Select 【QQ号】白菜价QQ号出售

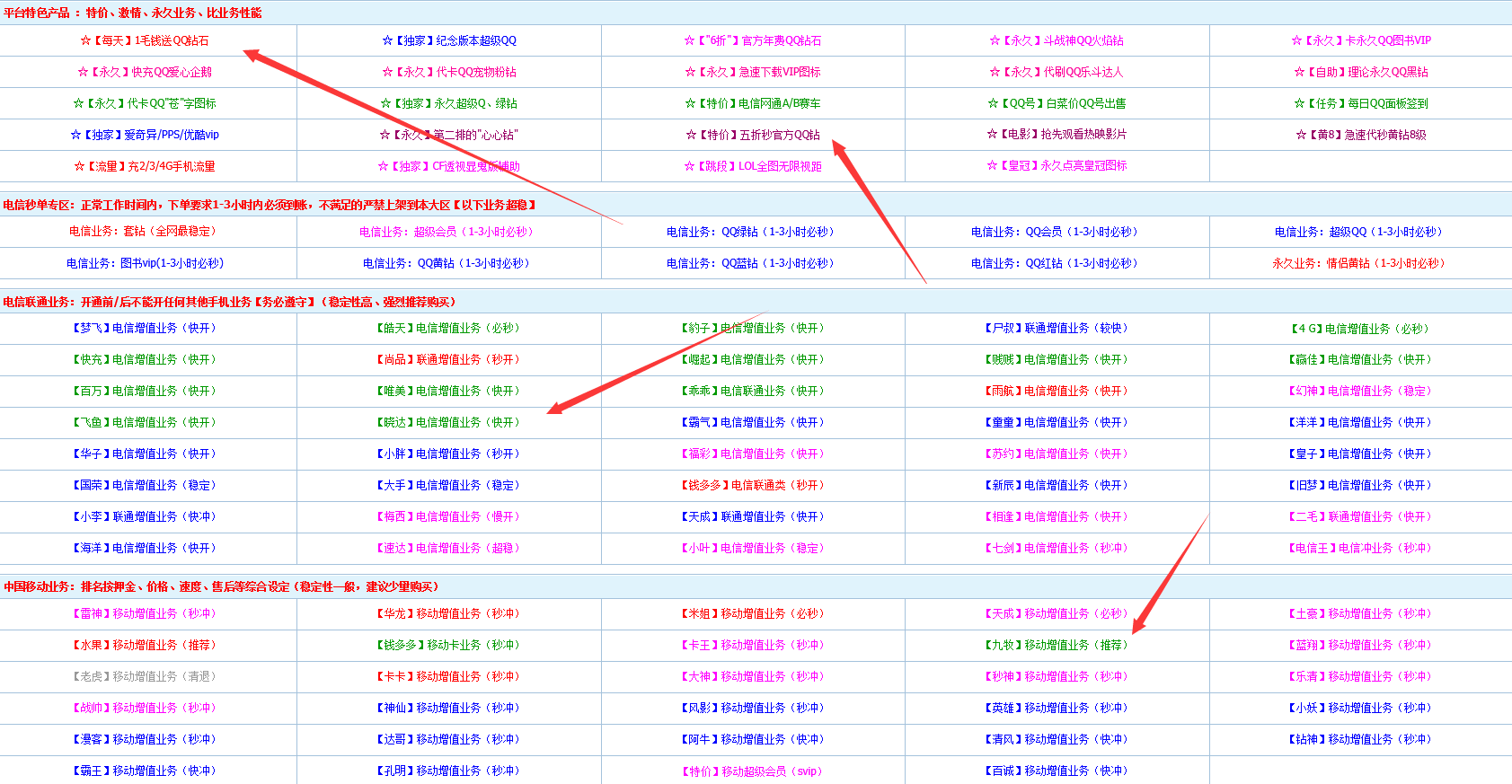[x=1057, y=103]
